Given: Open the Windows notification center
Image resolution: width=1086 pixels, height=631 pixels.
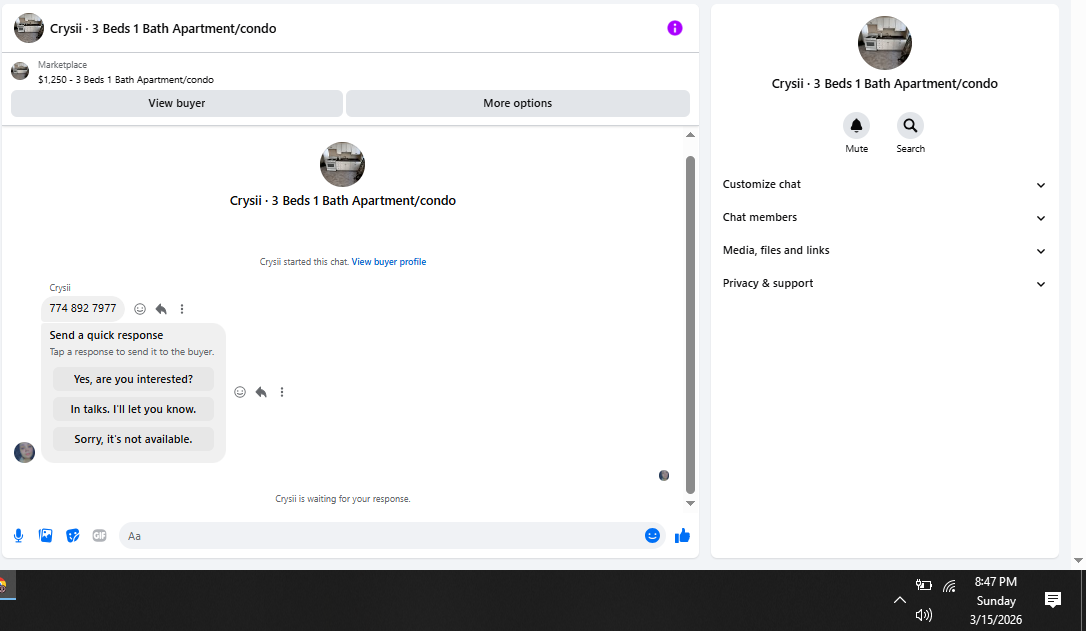Looking at the screenshot, I should click(x=1052, y=600).
